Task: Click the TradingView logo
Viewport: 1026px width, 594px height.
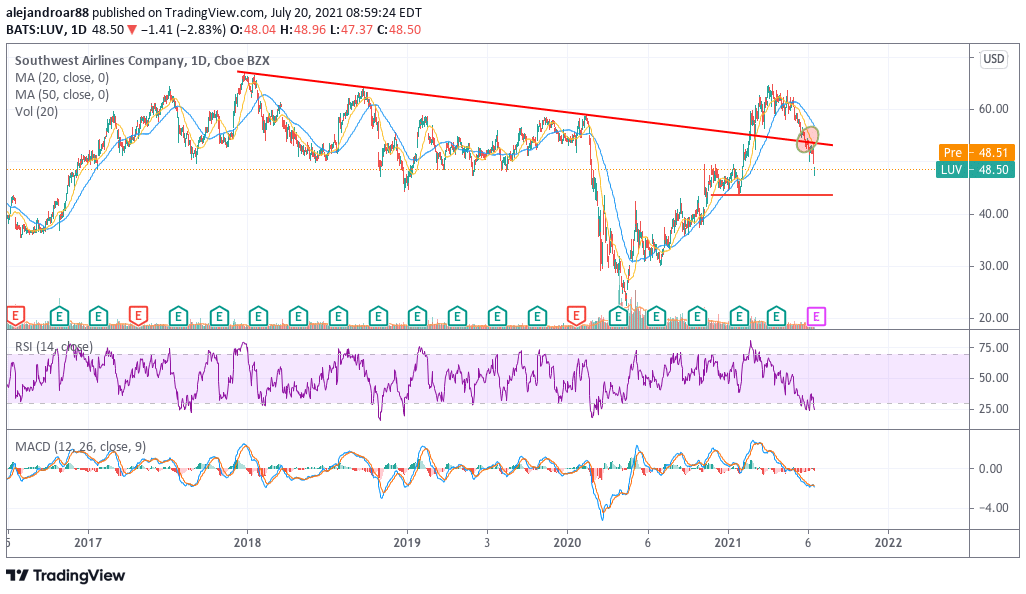Action: pyautogui.click(x=65, y=576)
